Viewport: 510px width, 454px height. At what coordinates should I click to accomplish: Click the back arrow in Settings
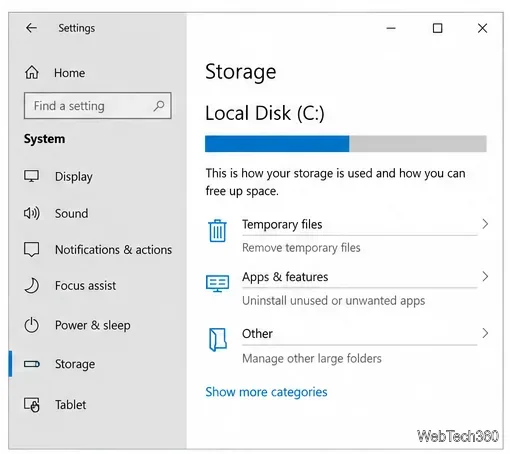click(31, 28)
